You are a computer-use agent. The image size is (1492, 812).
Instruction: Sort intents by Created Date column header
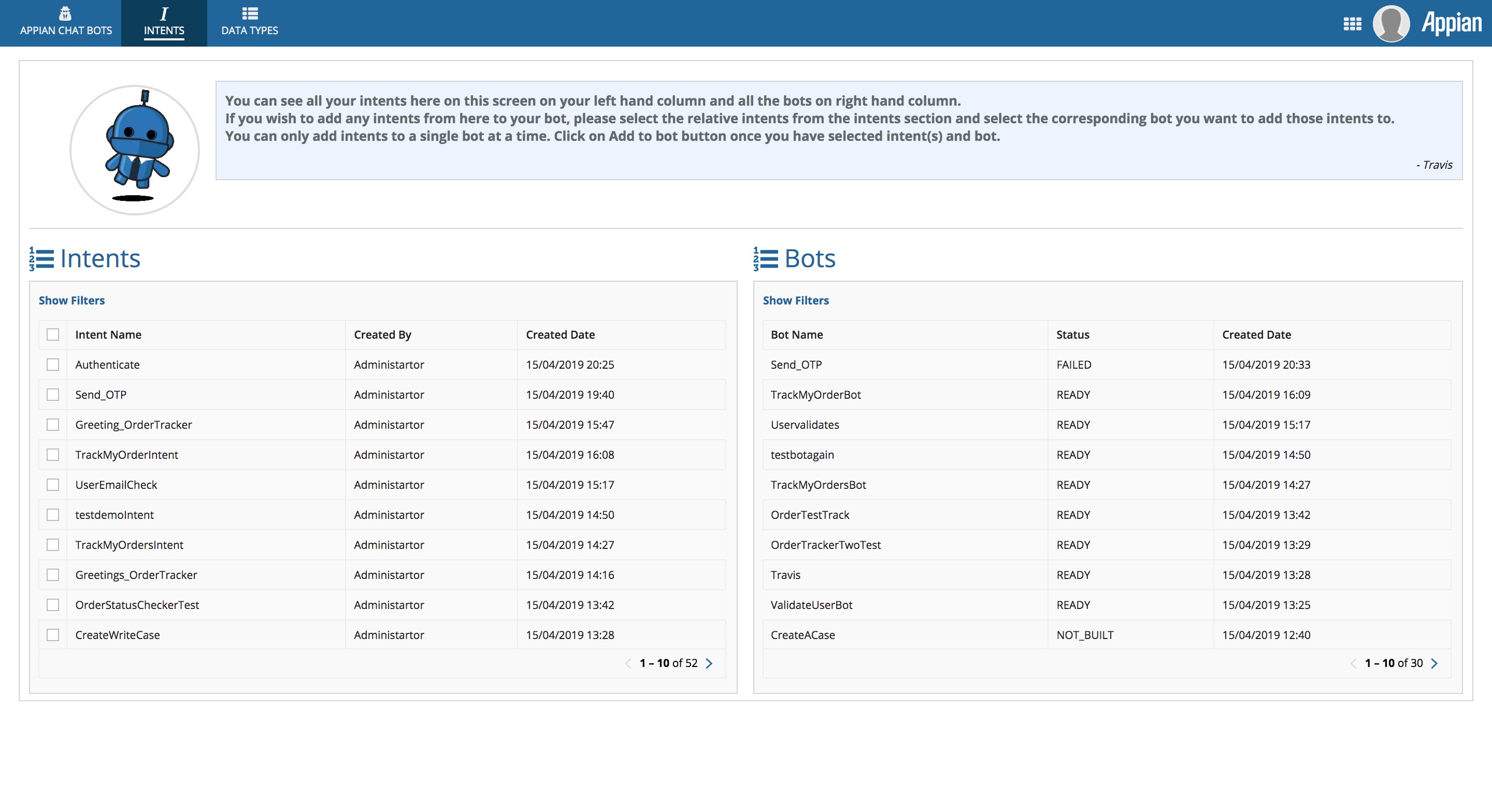click(560, 335)
